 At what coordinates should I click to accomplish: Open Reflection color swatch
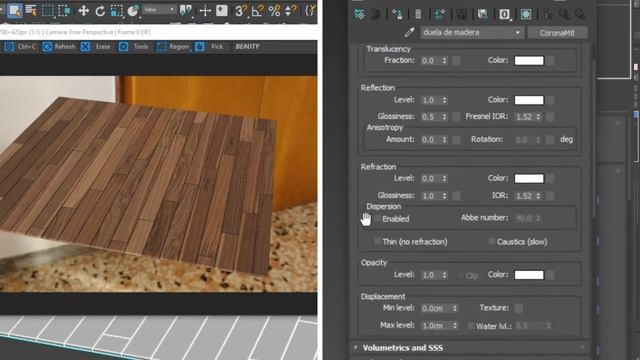(529, 100)
